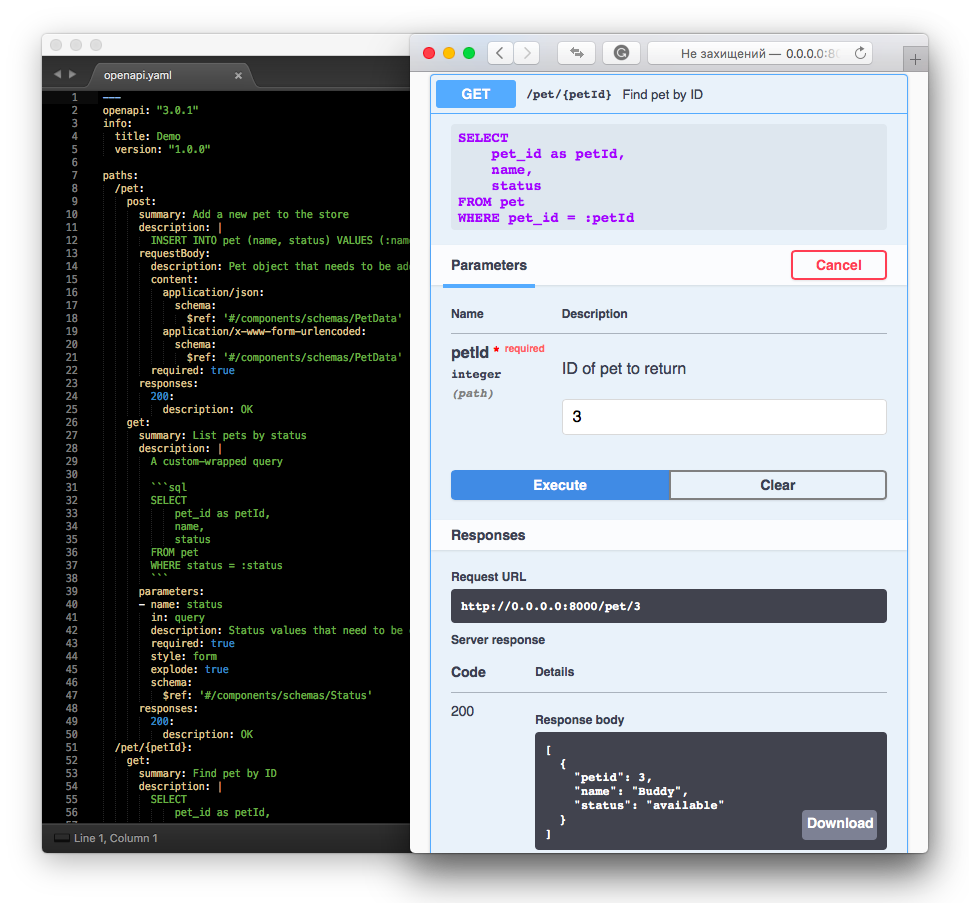
Task: Click the SQL 'WHERE pet_id = :petId' line
Action: click(x=546, y=218)
